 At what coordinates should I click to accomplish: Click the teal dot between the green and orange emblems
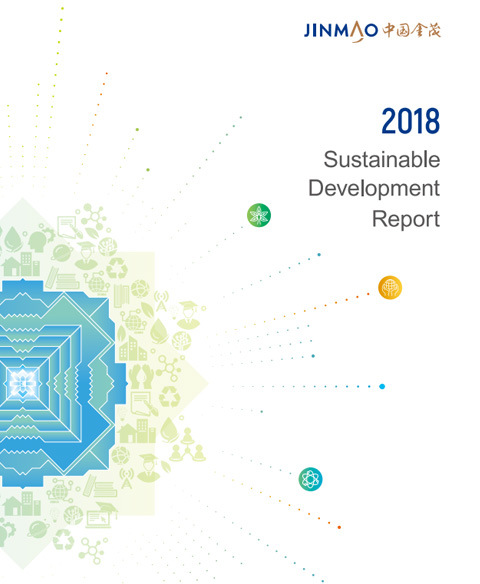319,255
